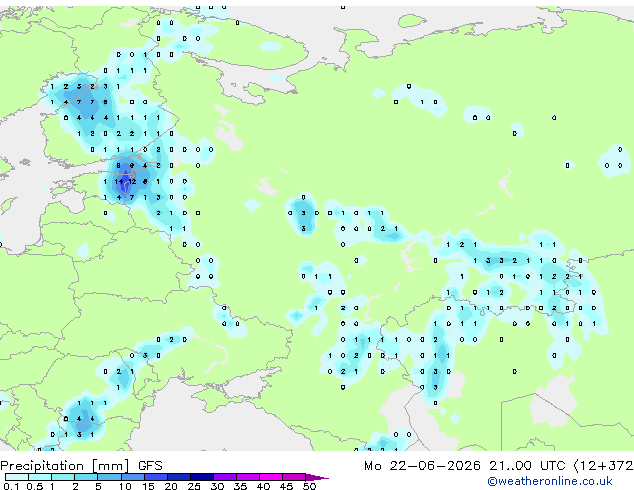The image size is (634, 490).
Task: Click the 2–5 mm legend swatch
Action: (x=86, y=477)
